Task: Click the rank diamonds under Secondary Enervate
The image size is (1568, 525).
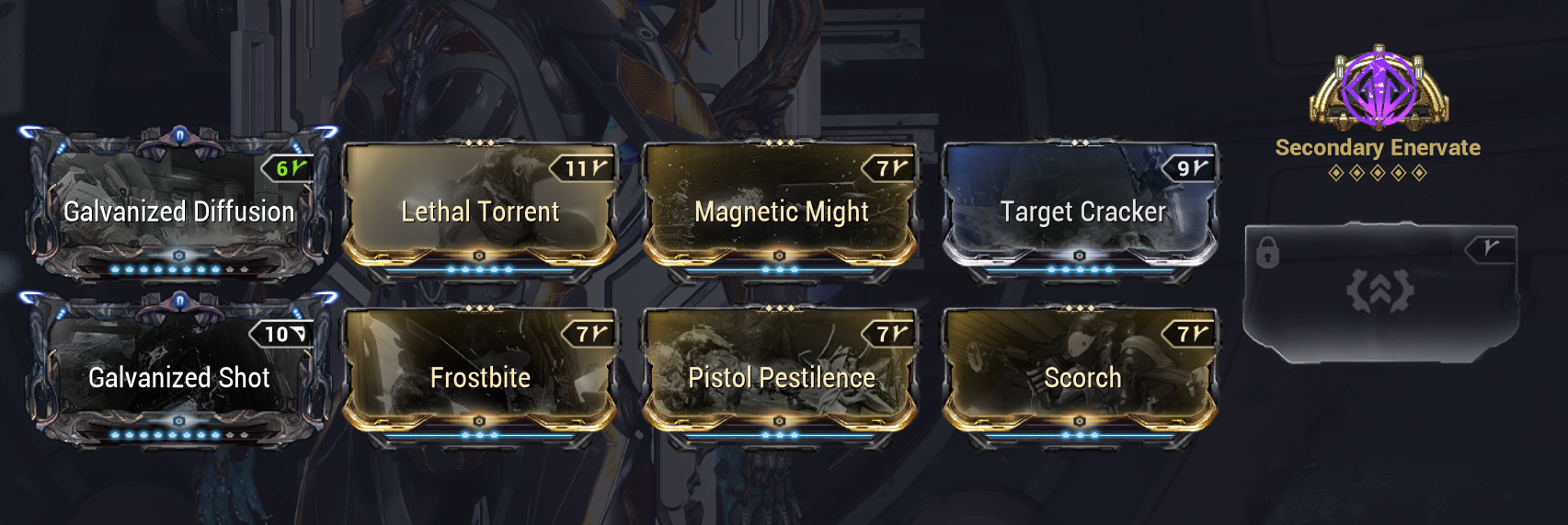Action: point(1378,173)
